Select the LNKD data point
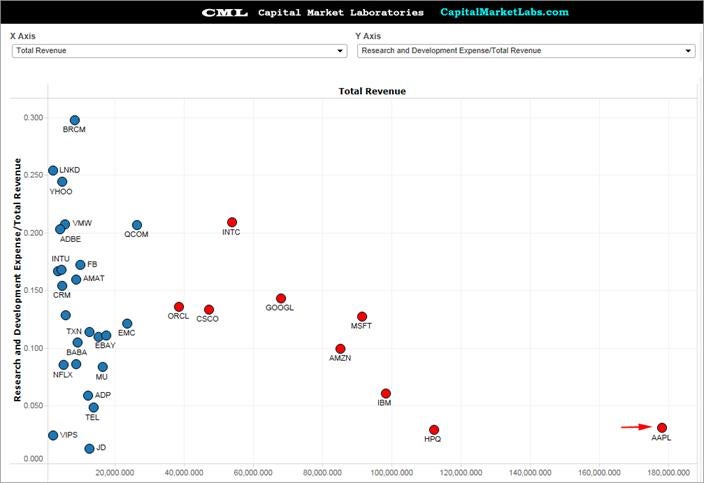Screen dimensions: 704x483 [53, 171]
